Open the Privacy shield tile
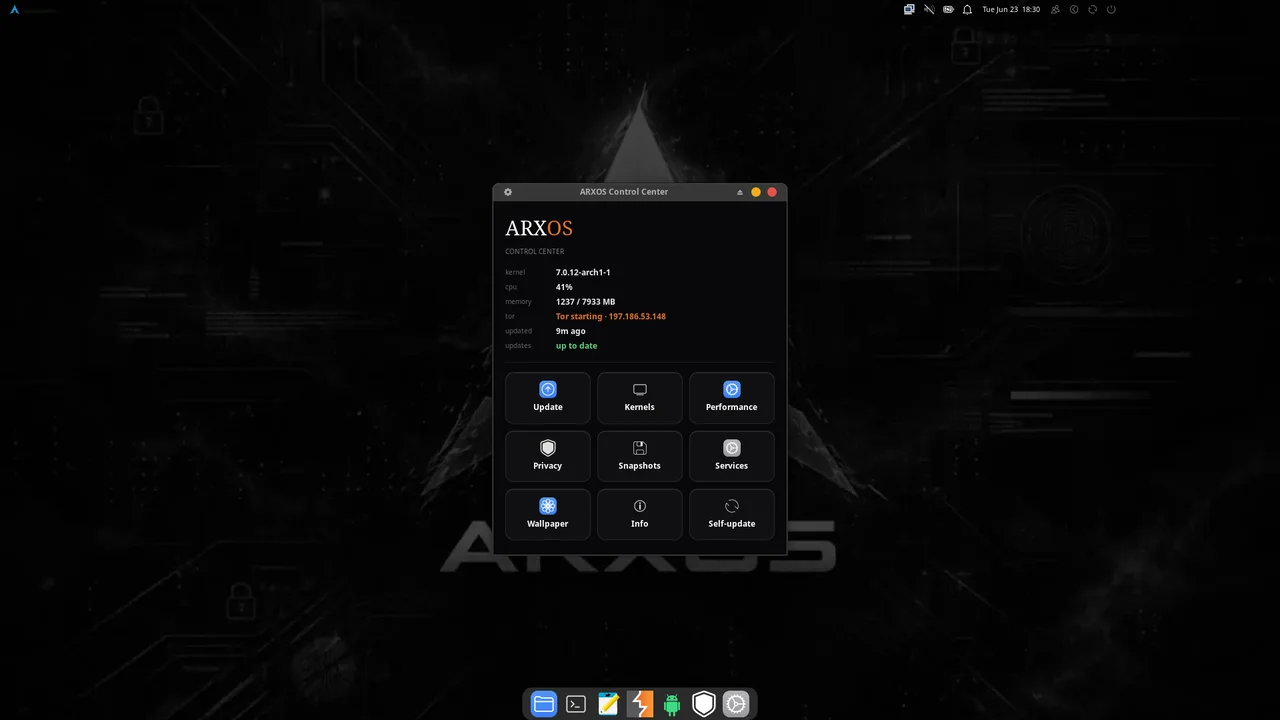1280x720 pixels. 548,456
